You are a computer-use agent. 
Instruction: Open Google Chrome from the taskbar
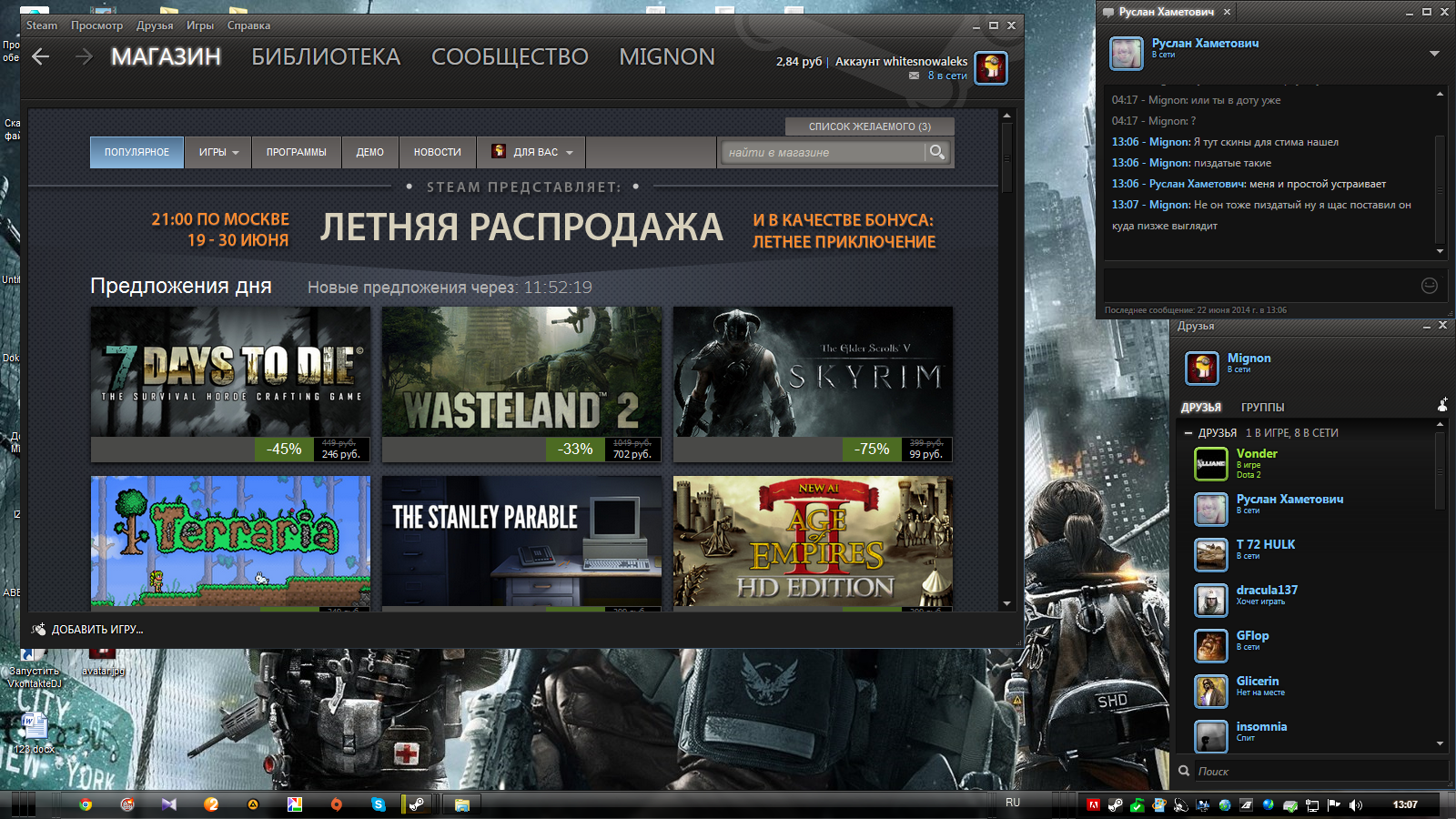click(x=86, y=804)
